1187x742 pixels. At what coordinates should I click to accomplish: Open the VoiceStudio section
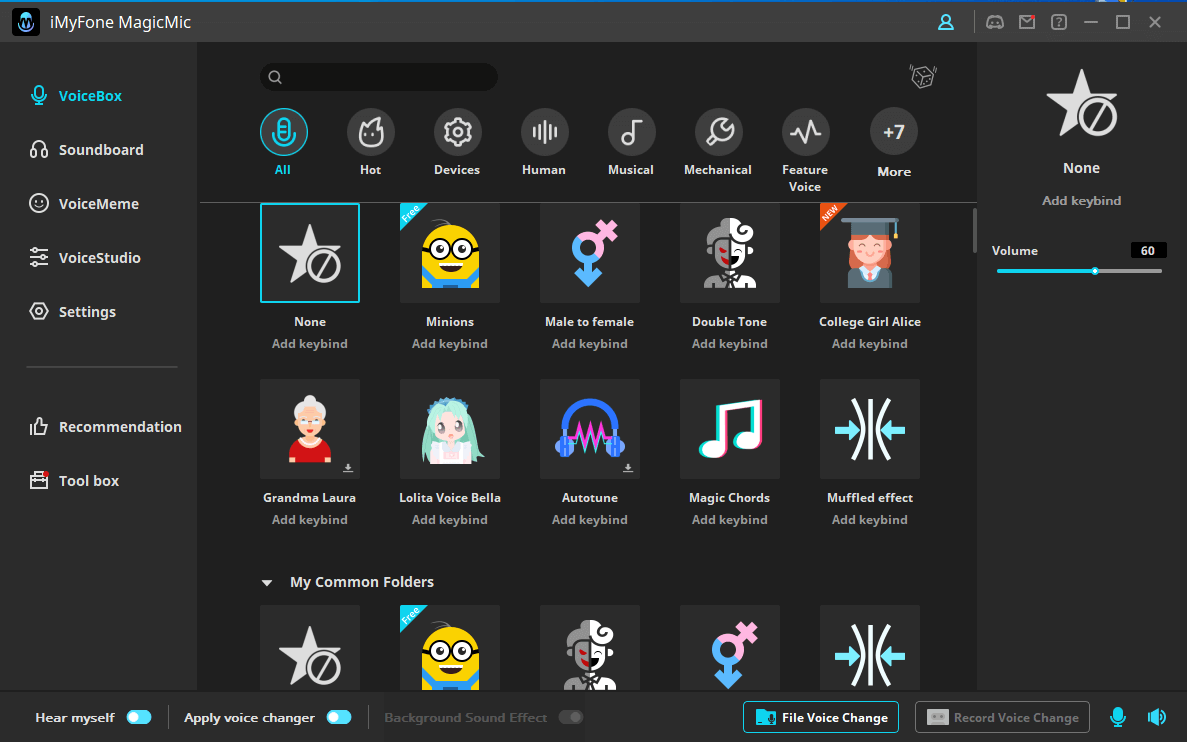tap(85, 257)
